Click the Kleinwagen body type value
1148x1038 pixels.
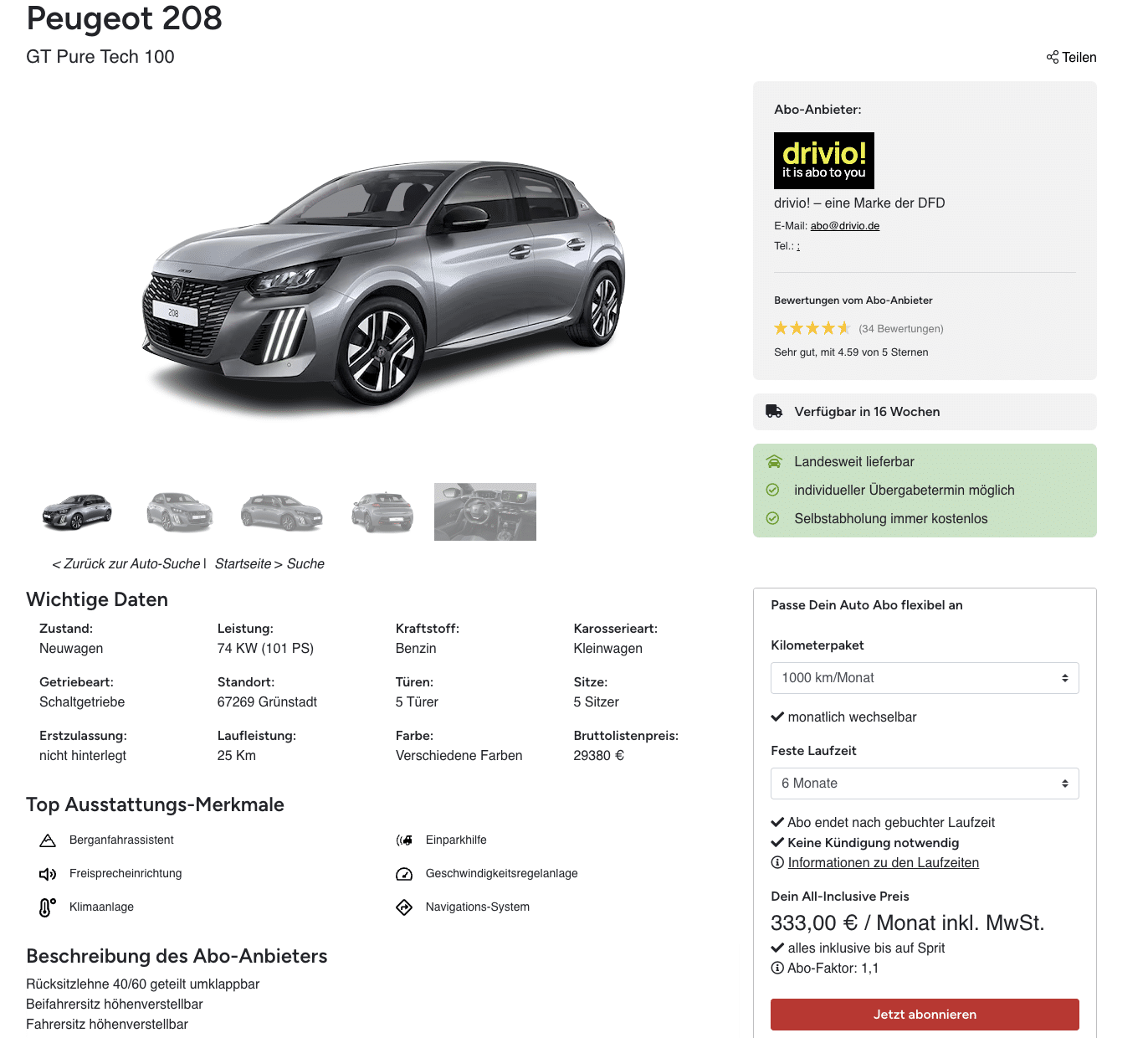pyautogui.click(x=608, y=649)
